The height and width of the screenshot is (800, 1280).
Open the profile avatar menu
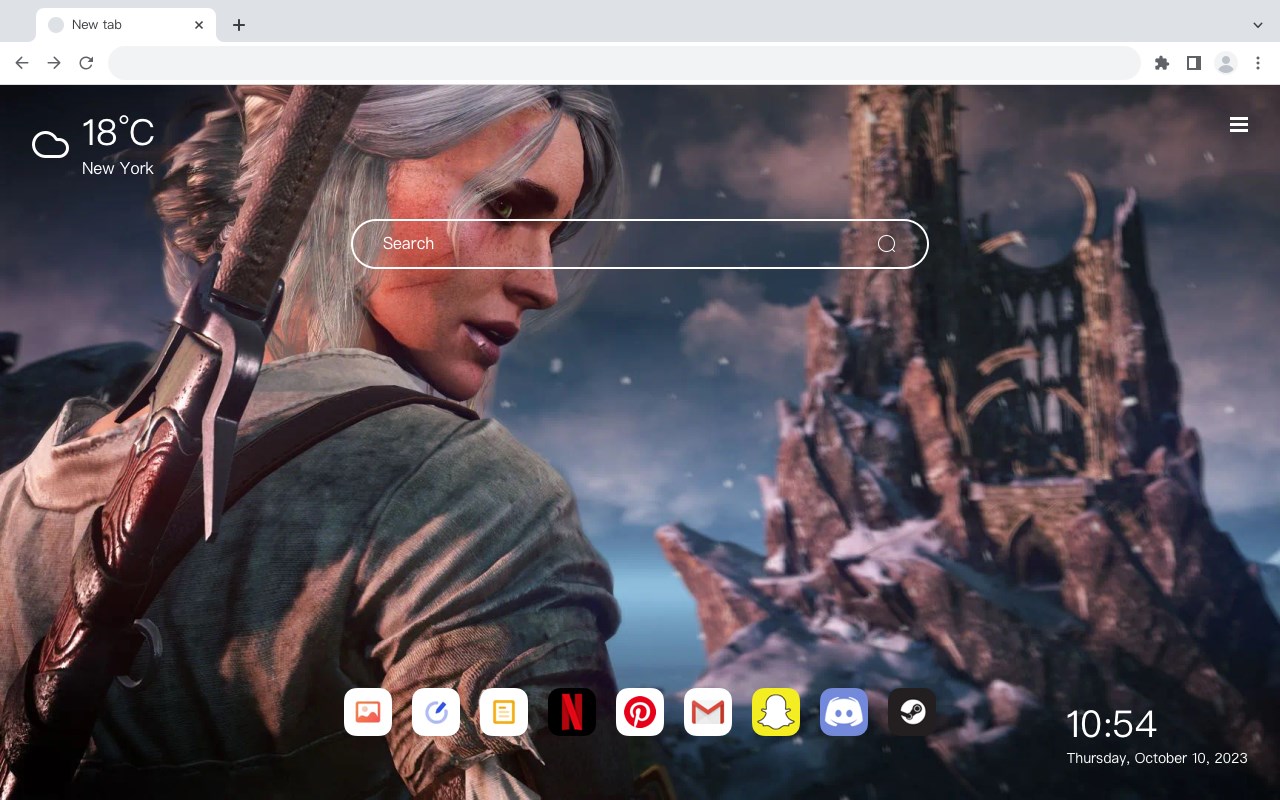pos(1226,63)
